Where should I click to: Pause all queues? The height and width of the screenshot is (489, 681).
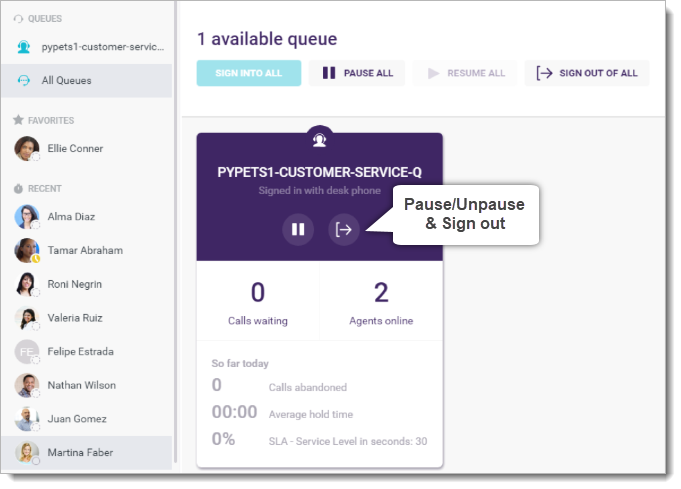(x=357, y=73)
